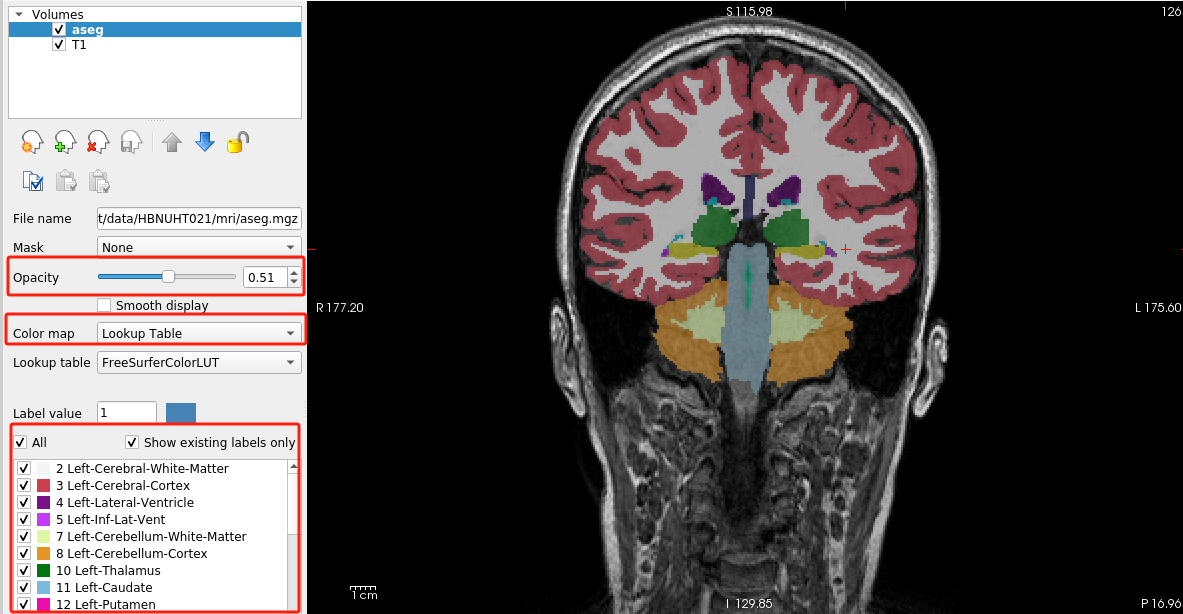This screenshot has width=1183, height=614.
Task: Click the Opacity slider handle
Action: pos(168,277)
